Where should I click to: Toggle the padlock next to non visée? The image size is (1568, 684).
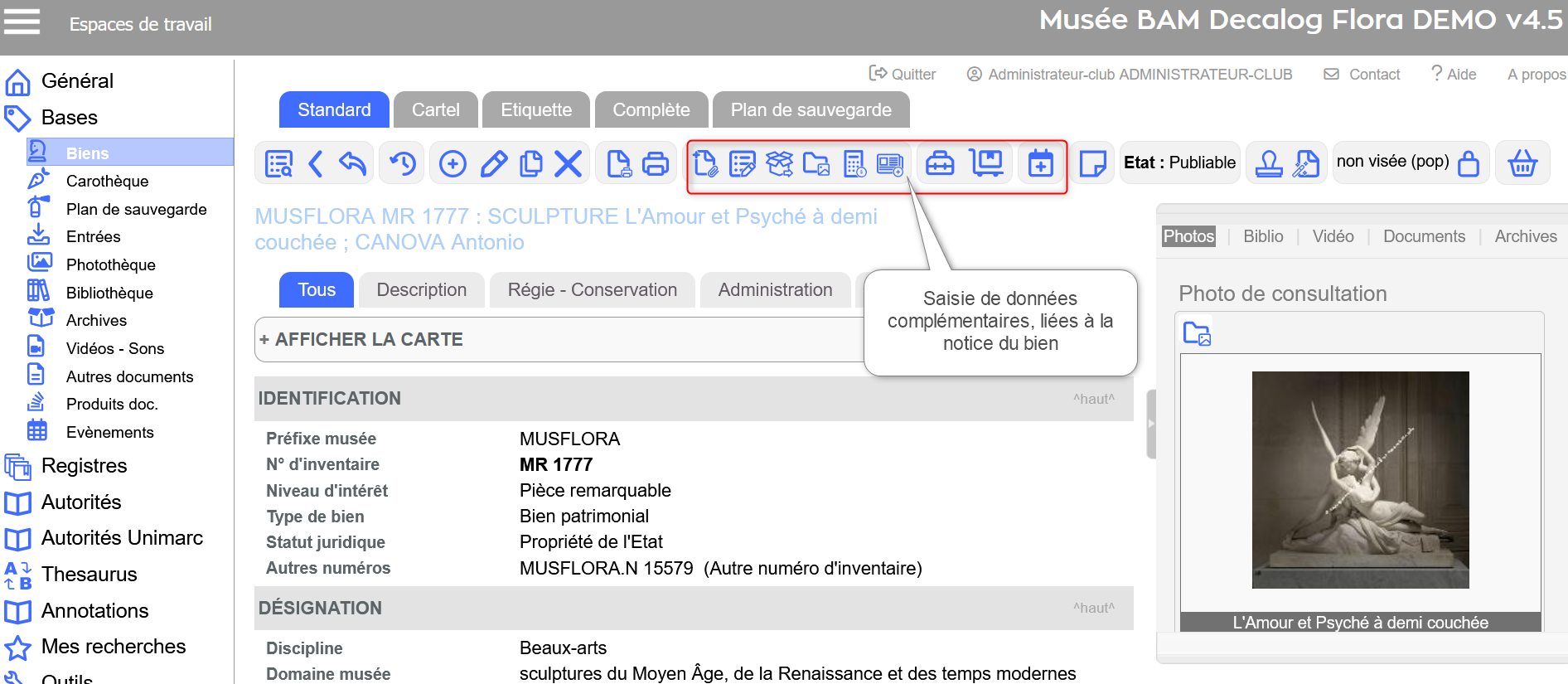[x=1468, y=163]
